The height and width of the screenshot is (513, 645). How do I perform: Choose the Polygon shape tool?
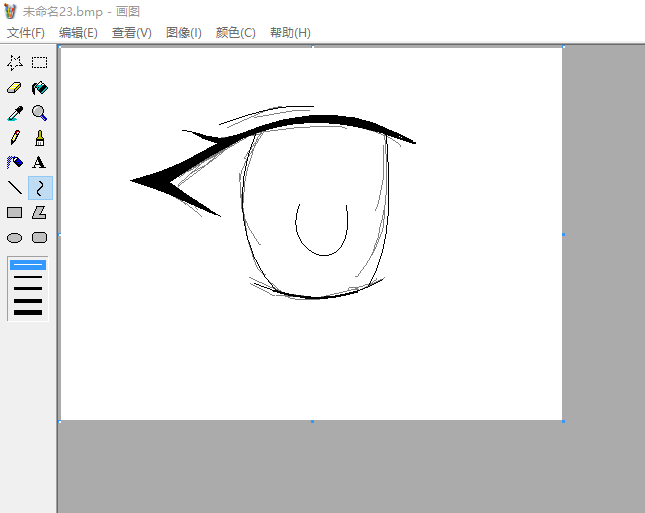[x=40, y=213]
